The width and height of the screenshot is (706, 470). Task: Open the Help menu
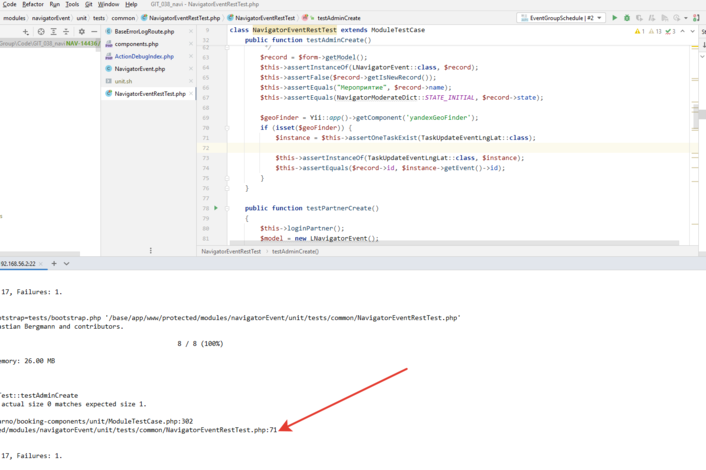coord(131,4)
